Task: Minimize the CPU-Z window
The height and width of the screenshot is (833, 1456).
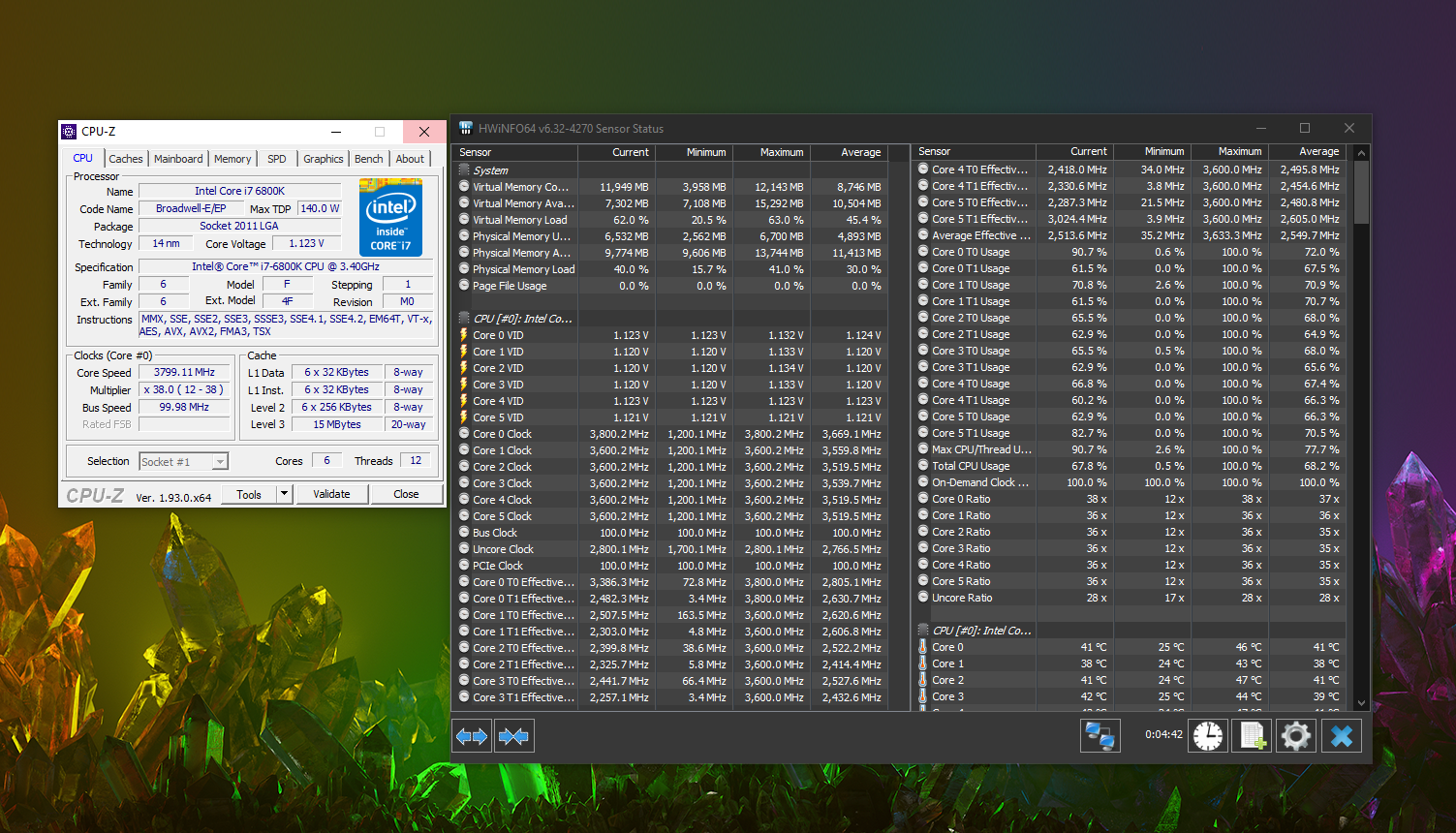Action: click(335, 132)
